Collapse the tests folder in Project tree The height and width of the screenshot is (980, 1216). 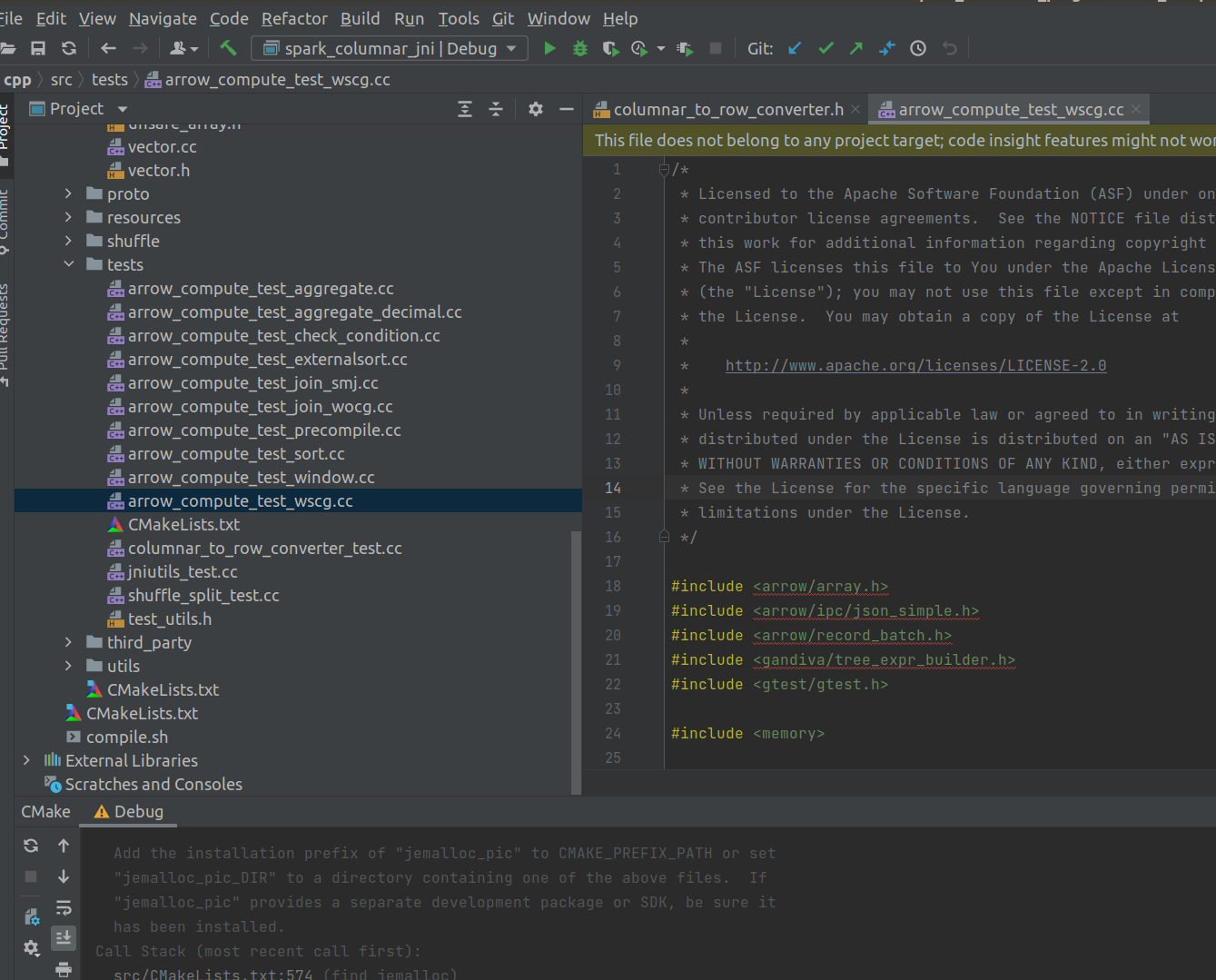pyautogui.click(x=69, y=264)
